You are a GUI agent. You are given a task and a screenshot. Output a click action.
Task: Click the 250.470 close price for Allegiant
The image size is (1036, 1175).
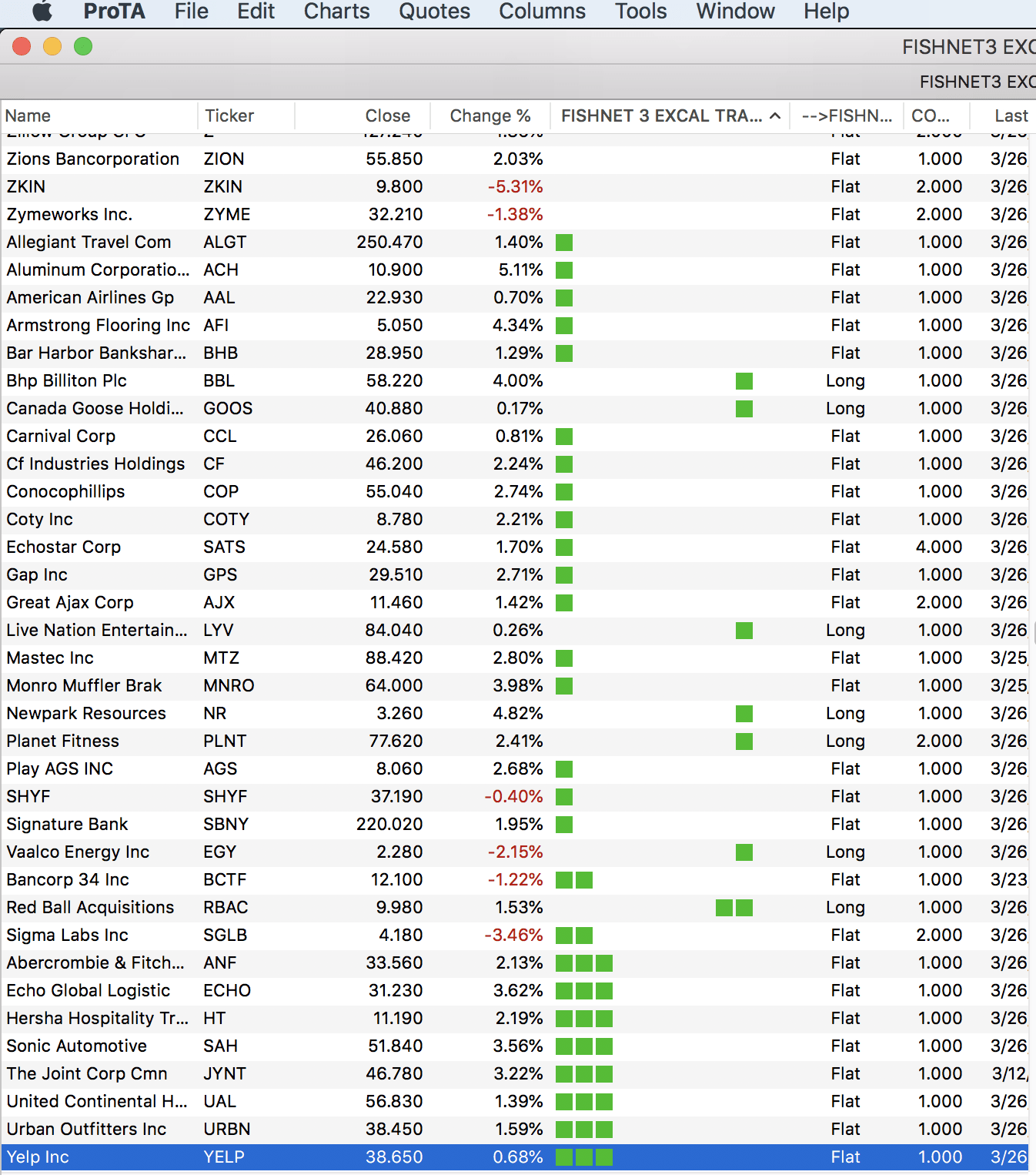pyautogui.click(x=389, y=243)
